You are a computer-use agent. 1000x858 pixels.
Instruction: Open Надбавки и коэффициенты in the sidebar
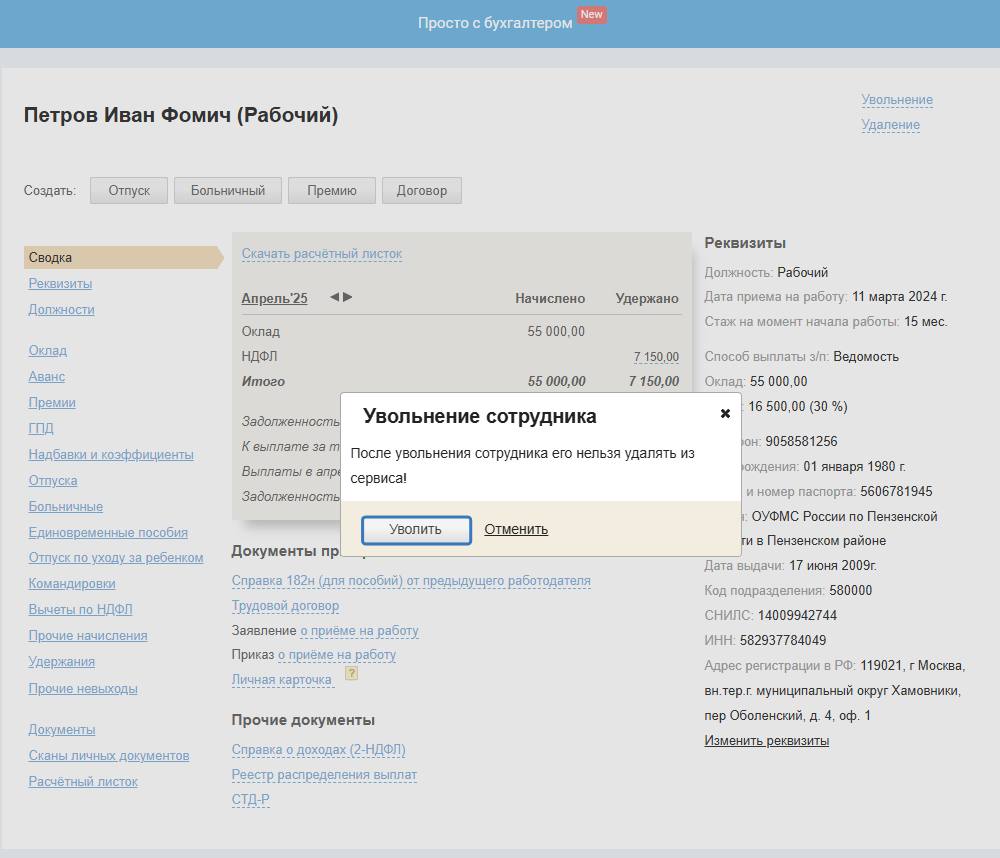click(x=111, y=455)
